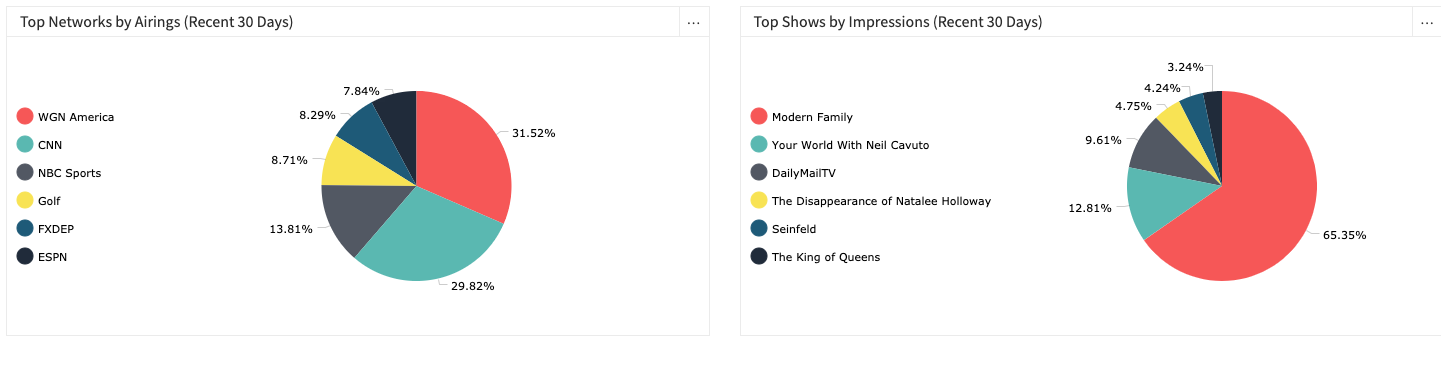The width and height of the screenshot is (1441, 371).
Task: Hide ESPN series via legend
Action: click(43, 257)
